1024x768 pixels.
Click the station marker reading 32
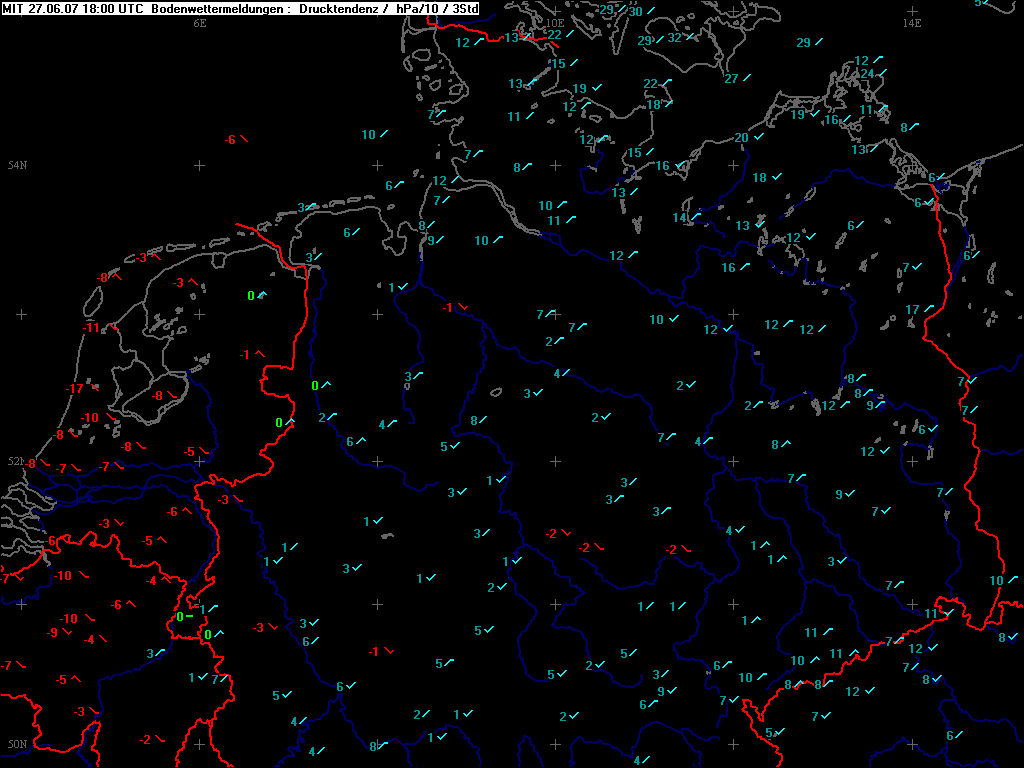[675, 38]
